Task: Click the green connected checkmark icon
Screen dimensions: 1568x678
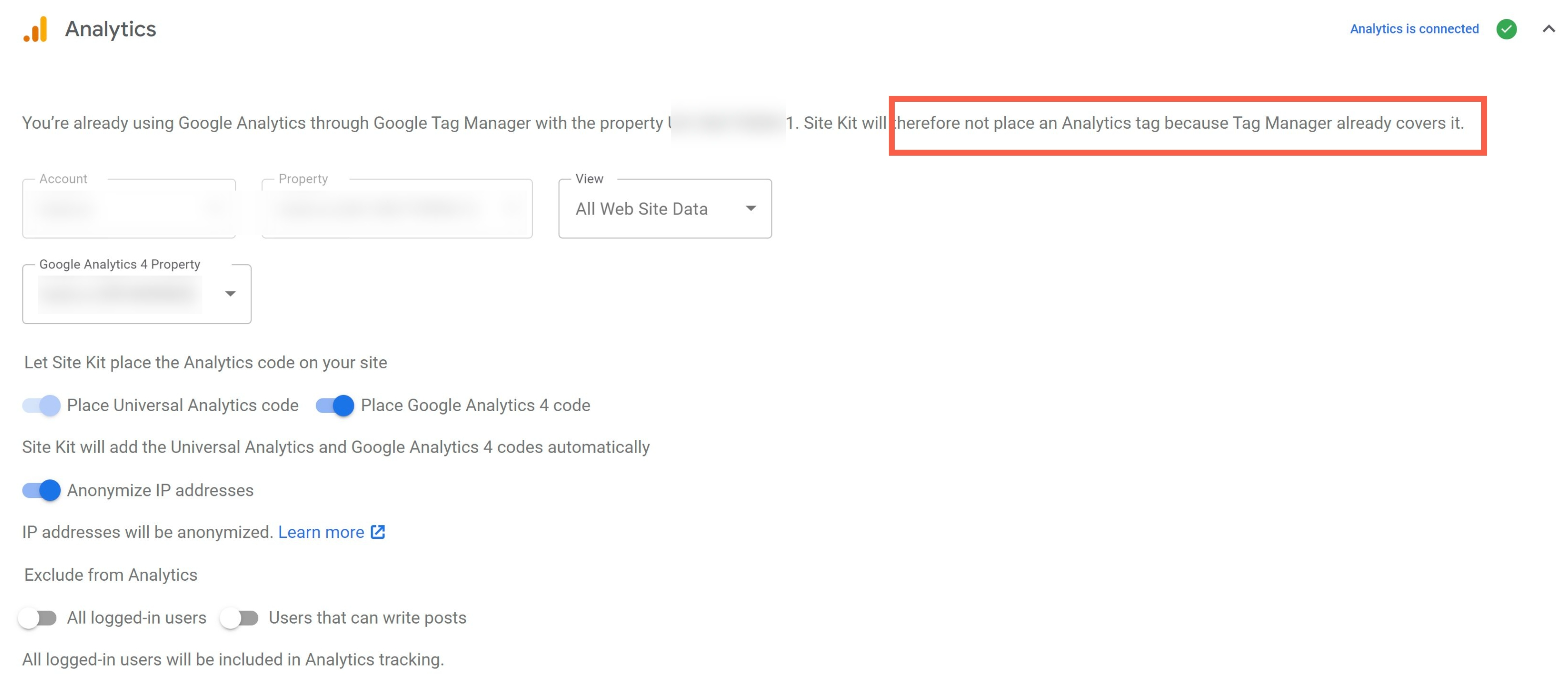Action: pyautogui.click(x=1507, y=28)
